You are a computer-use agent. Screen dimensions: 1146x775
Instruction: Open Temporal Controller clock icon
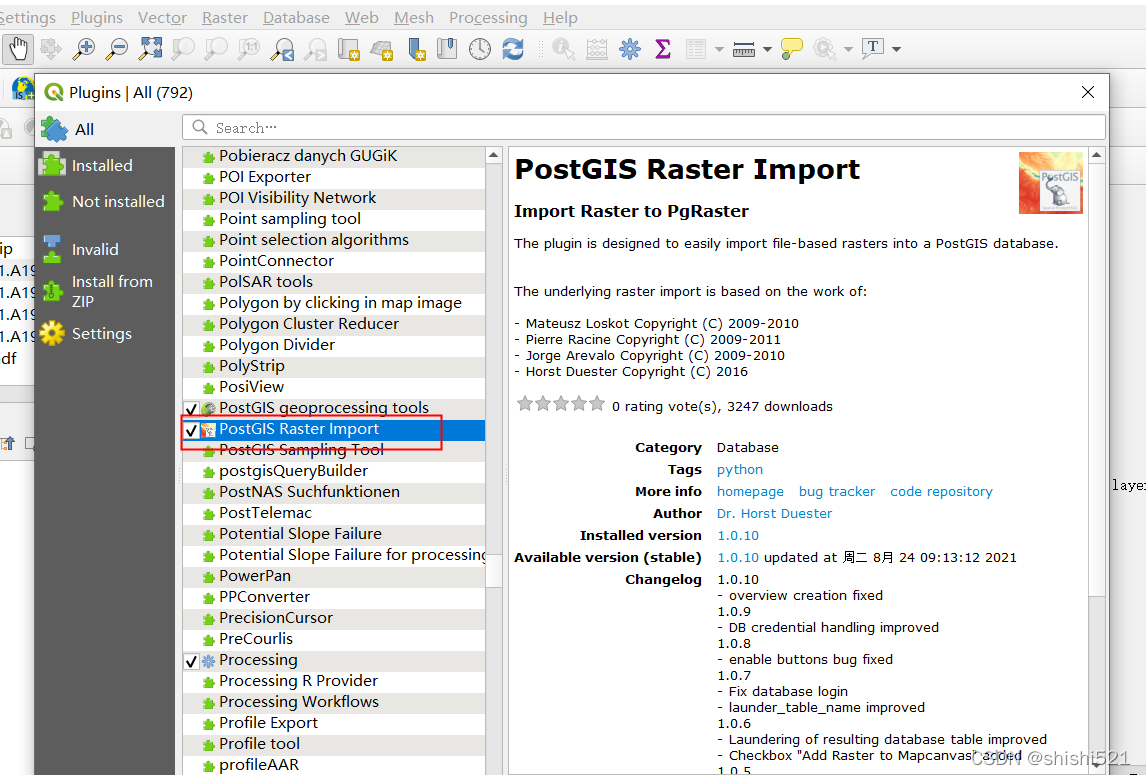(479, 49)
